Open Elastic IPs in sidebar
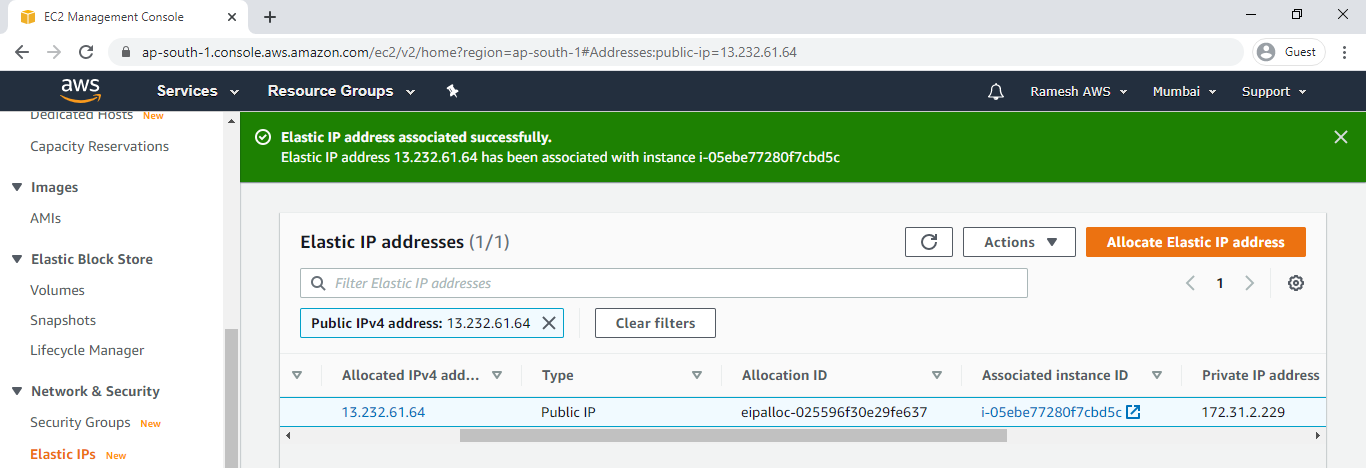Image resolution: width=1366 pixels, height=468 pixels. click(63, 454)
